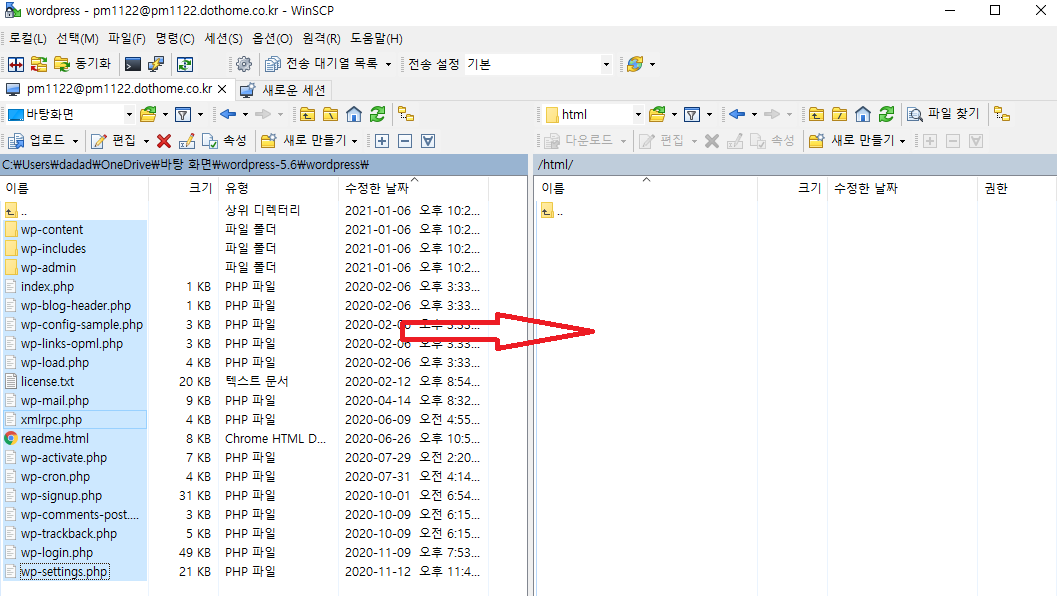Open preferences gear icon
This screenshot has width=1057, height=596.
point(244,64)
